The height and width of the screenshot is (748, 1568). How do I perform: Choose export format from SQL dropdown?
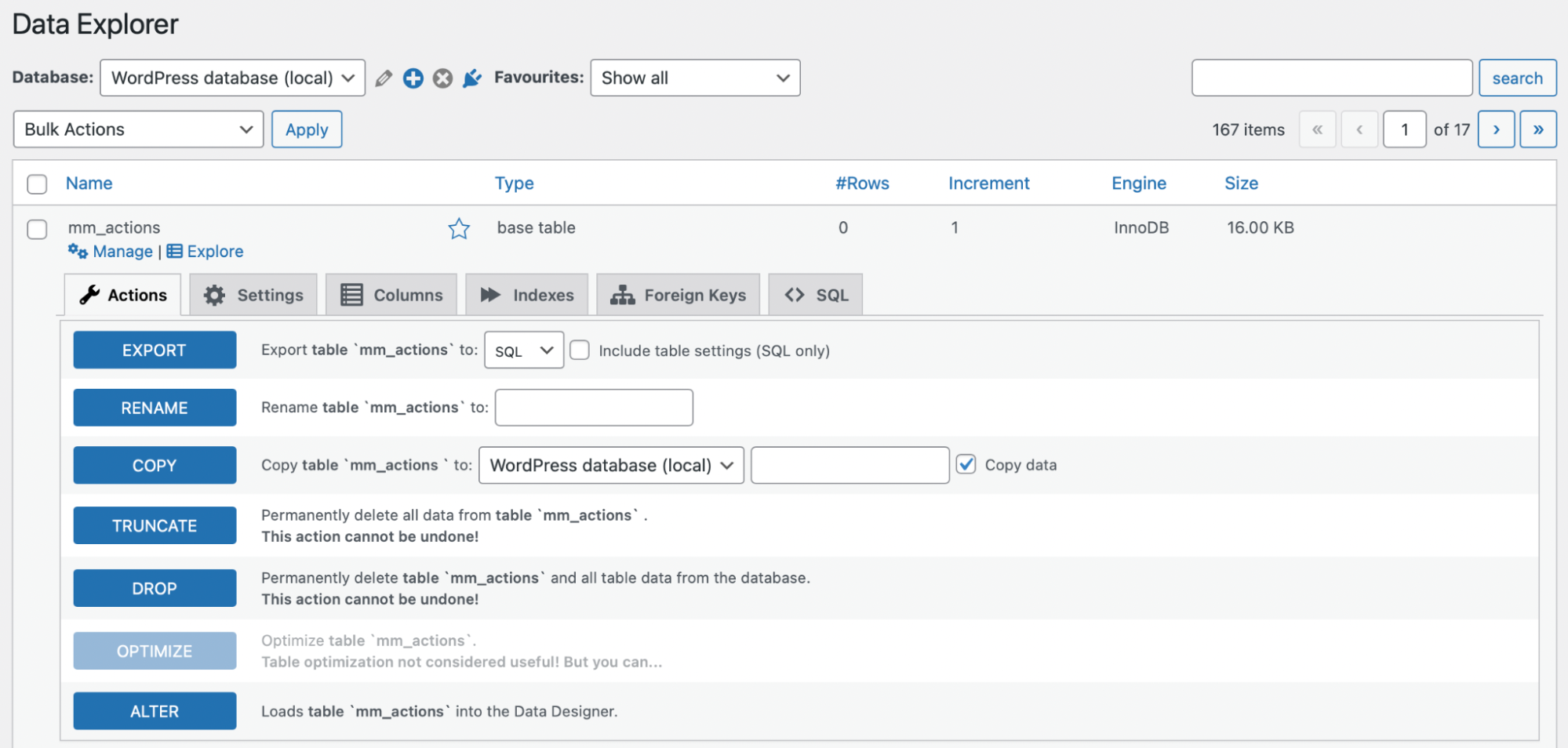(523, 350)
